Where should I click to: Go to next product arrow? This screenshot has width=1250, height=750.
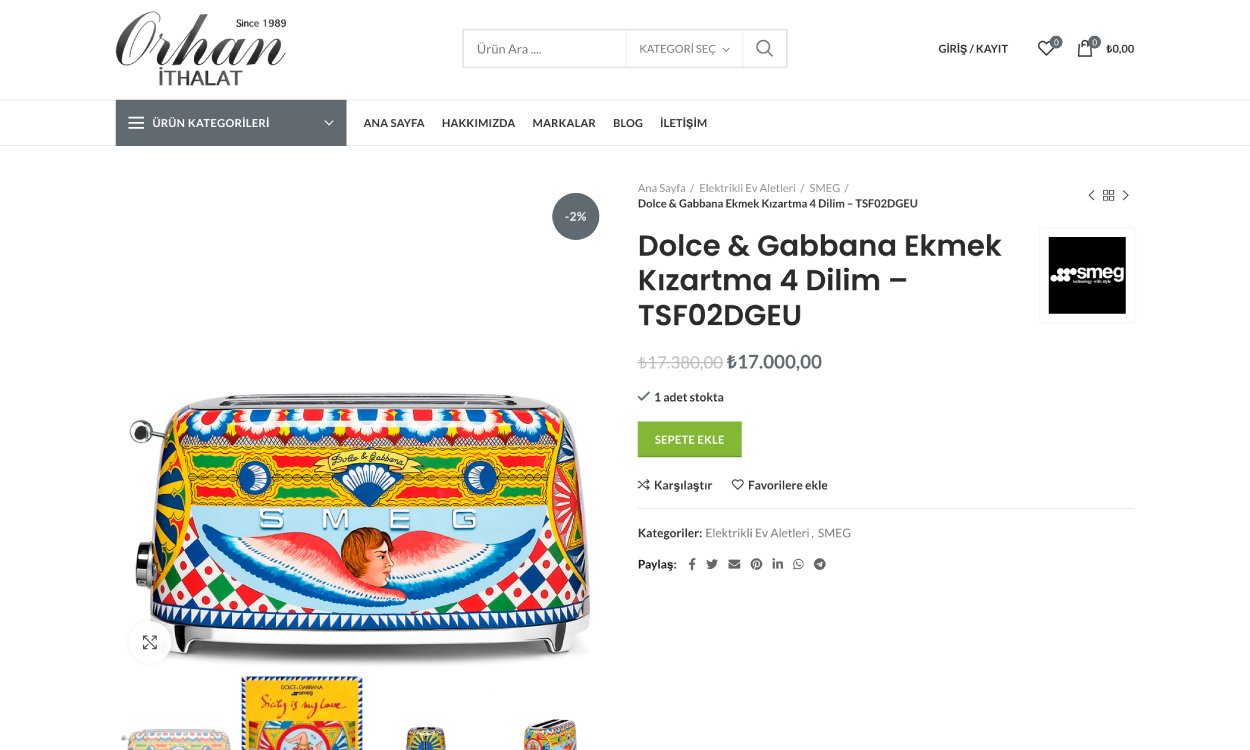(x=1125, y=196)
